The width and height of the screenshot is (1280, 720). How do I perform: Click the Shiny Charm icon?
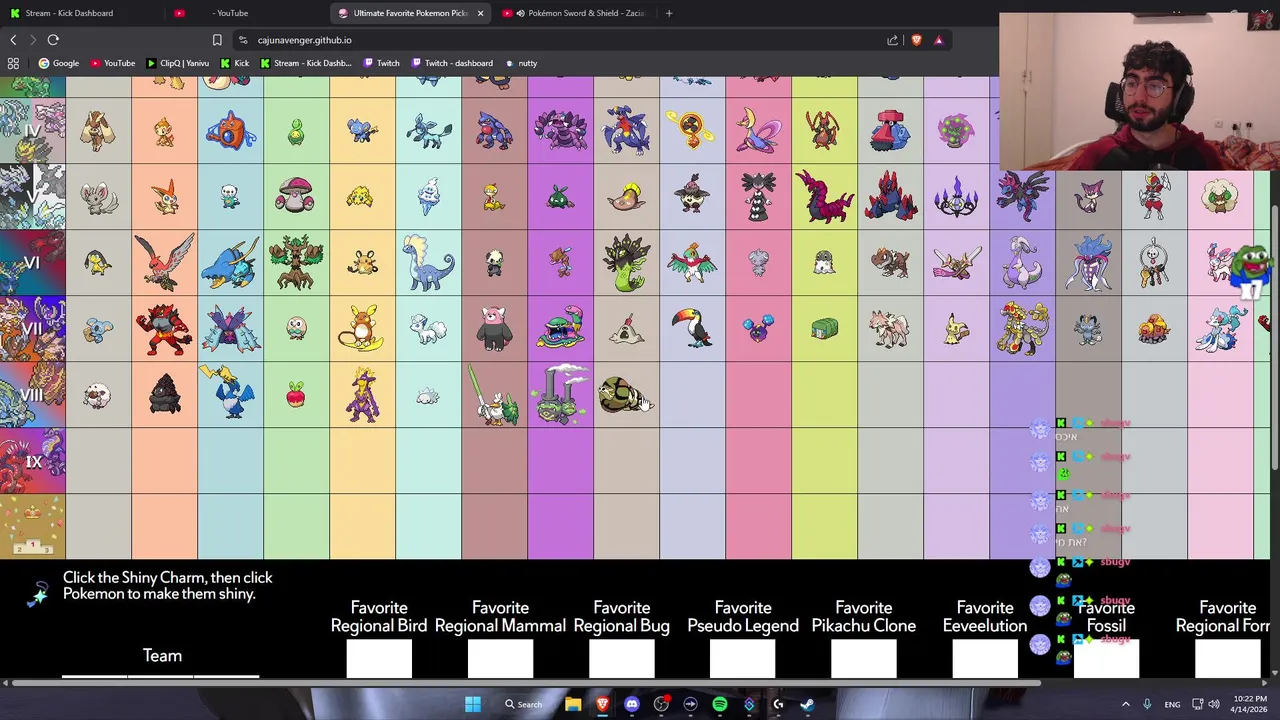[x=38, y=594]
